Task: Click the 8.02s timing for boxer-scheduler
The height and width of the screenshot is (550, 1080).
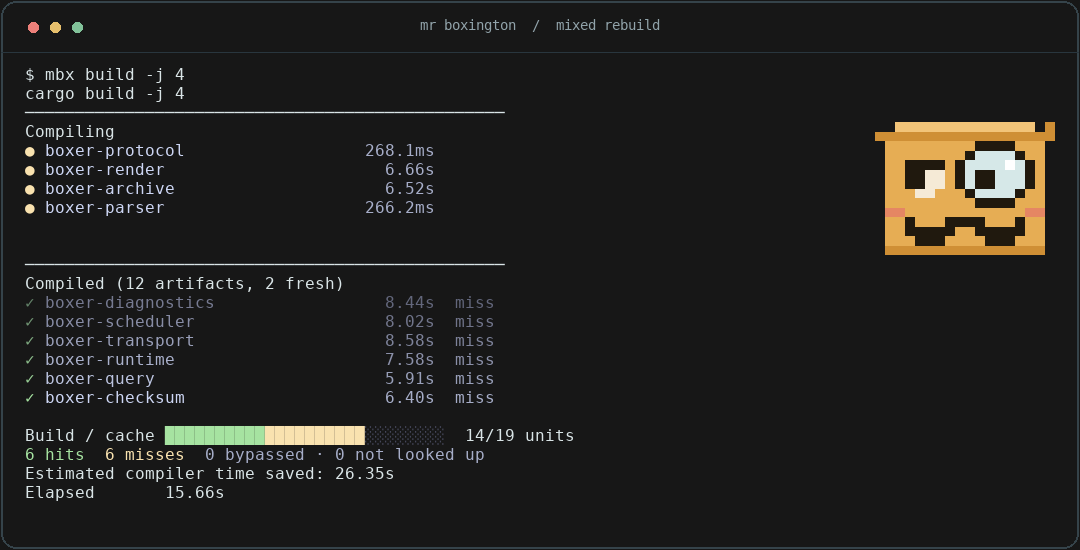Action: click(x=410, y=322)
